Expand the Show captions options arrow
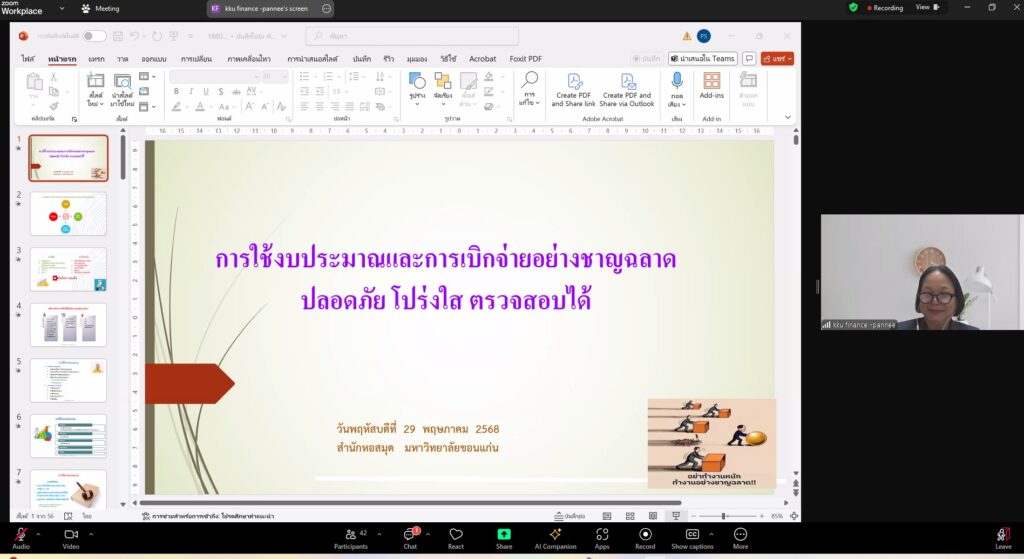The image size is (1024, 559). [x=712, y=534]
